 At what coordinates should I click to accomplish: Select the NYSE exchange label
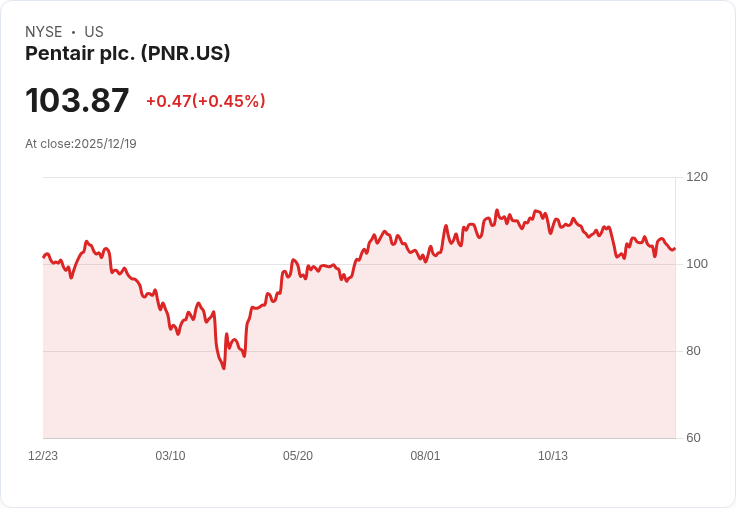(44, 32)
